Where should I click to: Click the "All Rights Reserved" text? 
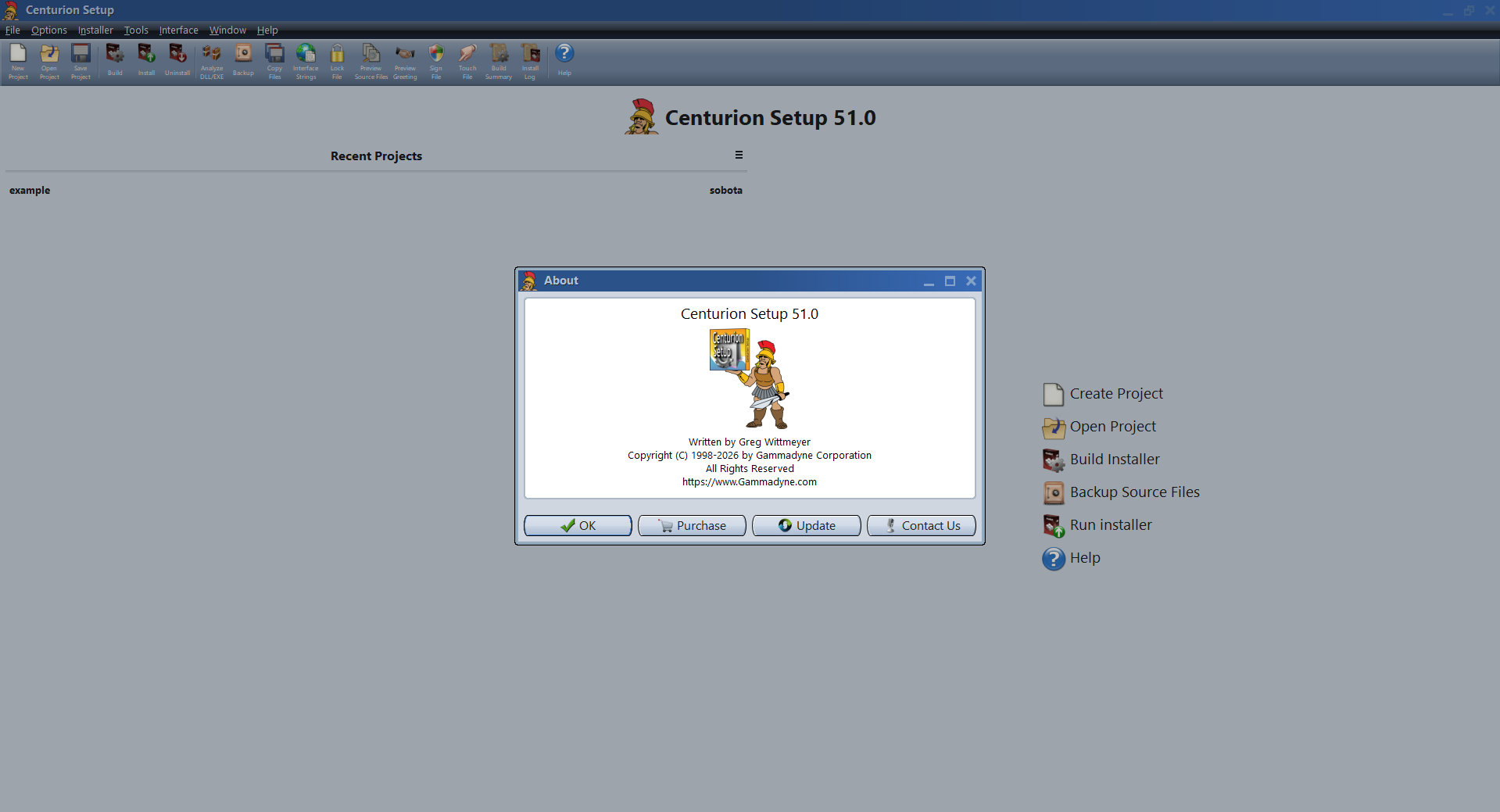point(750,469)
